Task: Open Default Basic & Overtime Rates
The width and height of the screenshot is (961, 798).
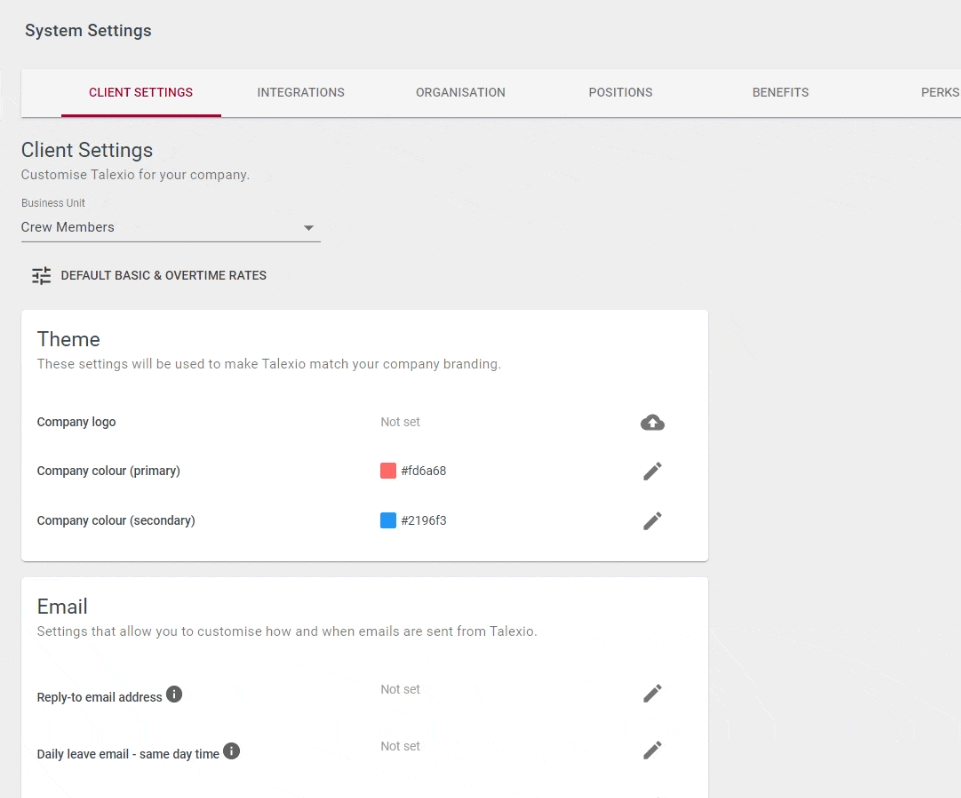Action: 163,276
